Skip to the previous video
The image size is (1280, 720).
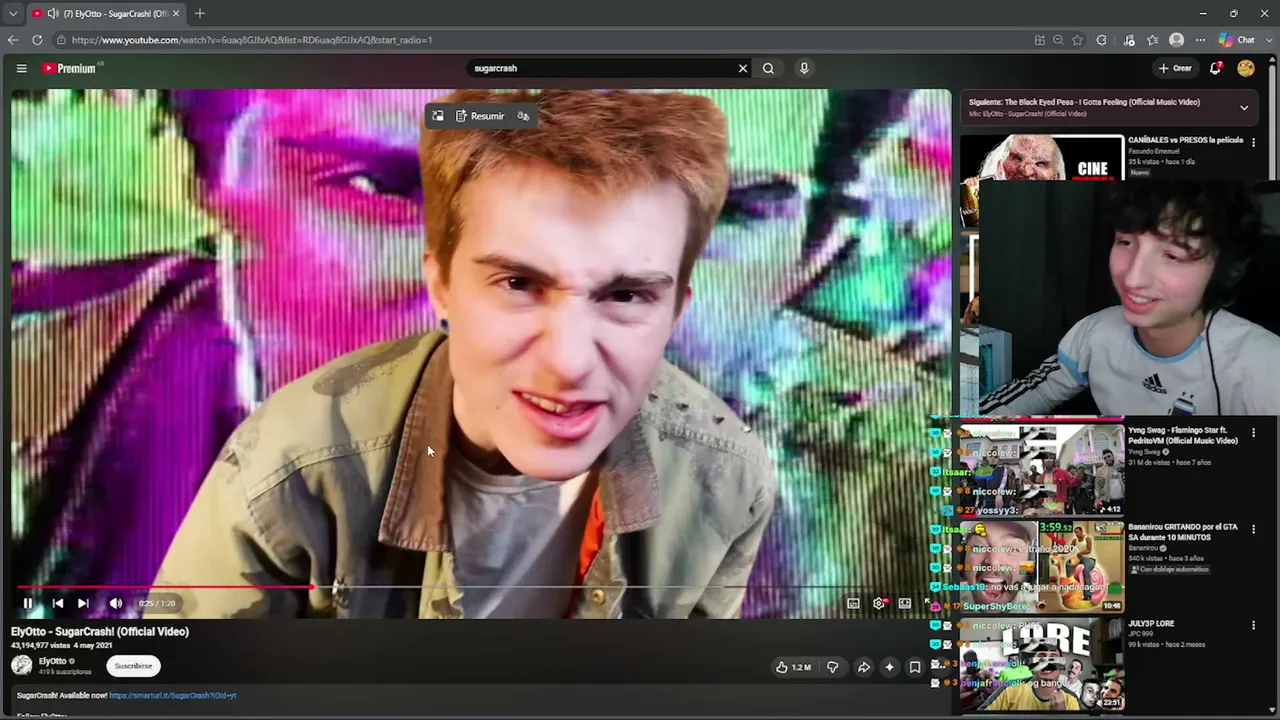(x=58, y=603)
